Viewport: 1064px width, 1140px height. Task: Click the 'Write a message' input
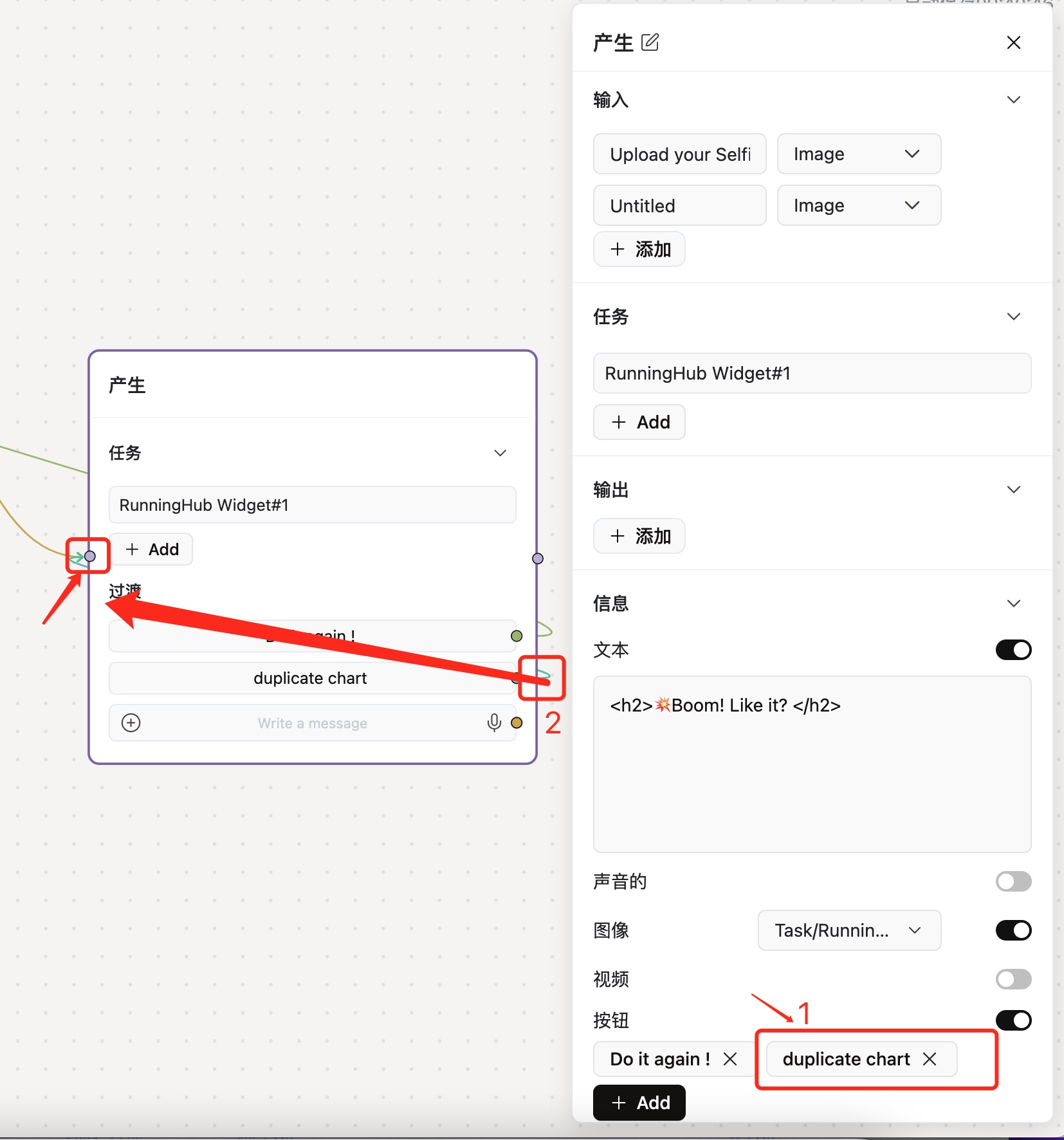313,723
